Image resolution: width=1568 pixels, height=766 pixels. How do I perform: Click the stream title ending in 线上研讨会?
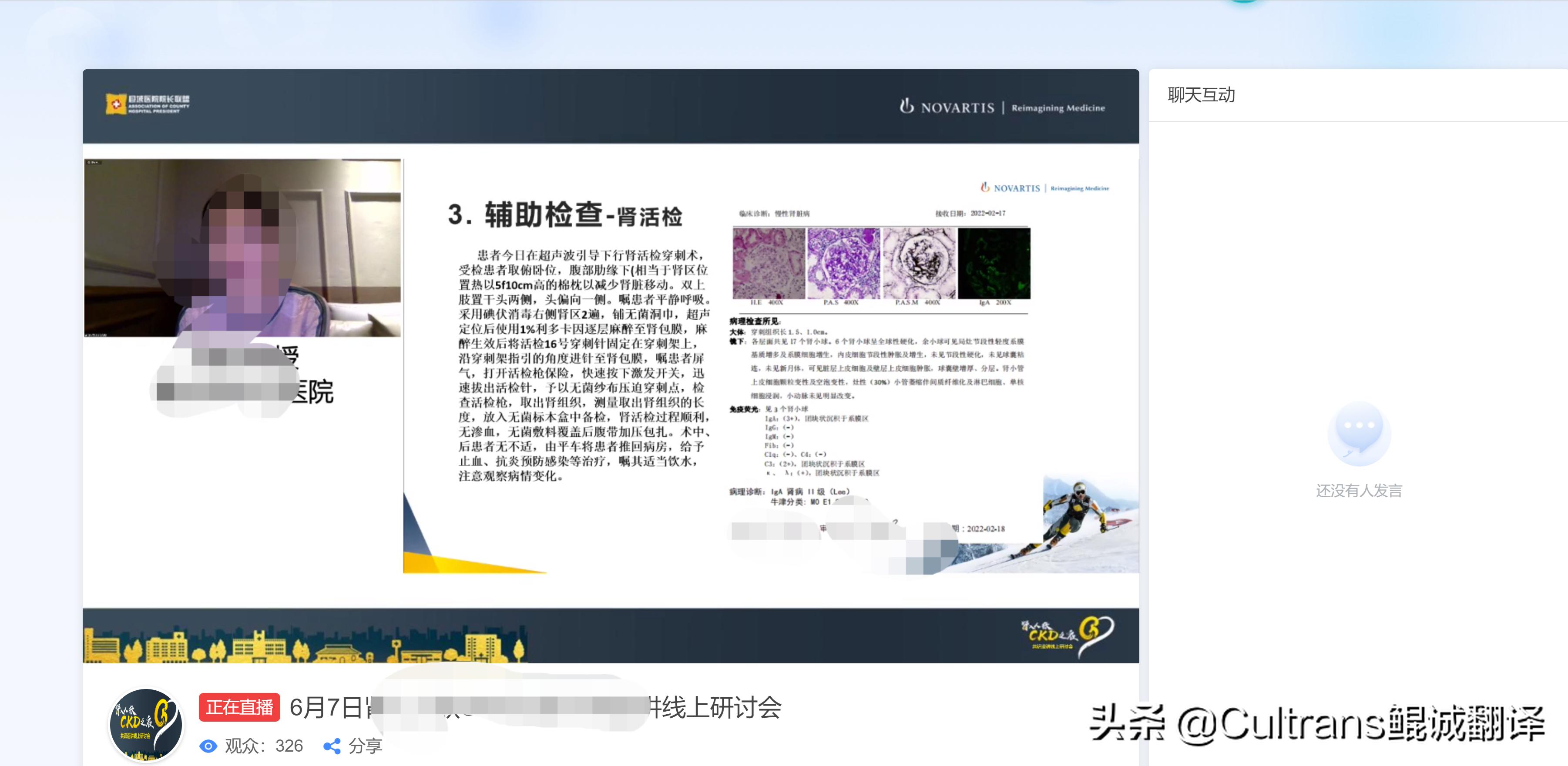tap(536, 707)
